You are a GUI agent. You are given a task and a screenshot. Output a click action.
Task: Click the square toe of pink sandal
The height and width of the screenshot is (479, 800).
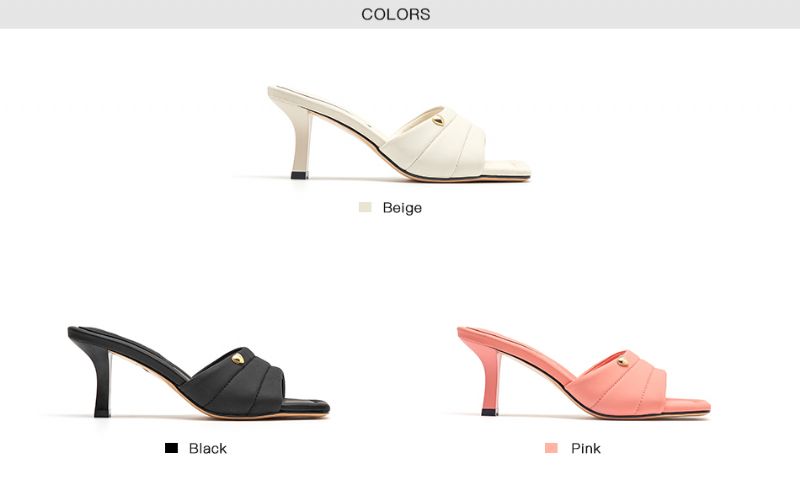tap(688, 407)
